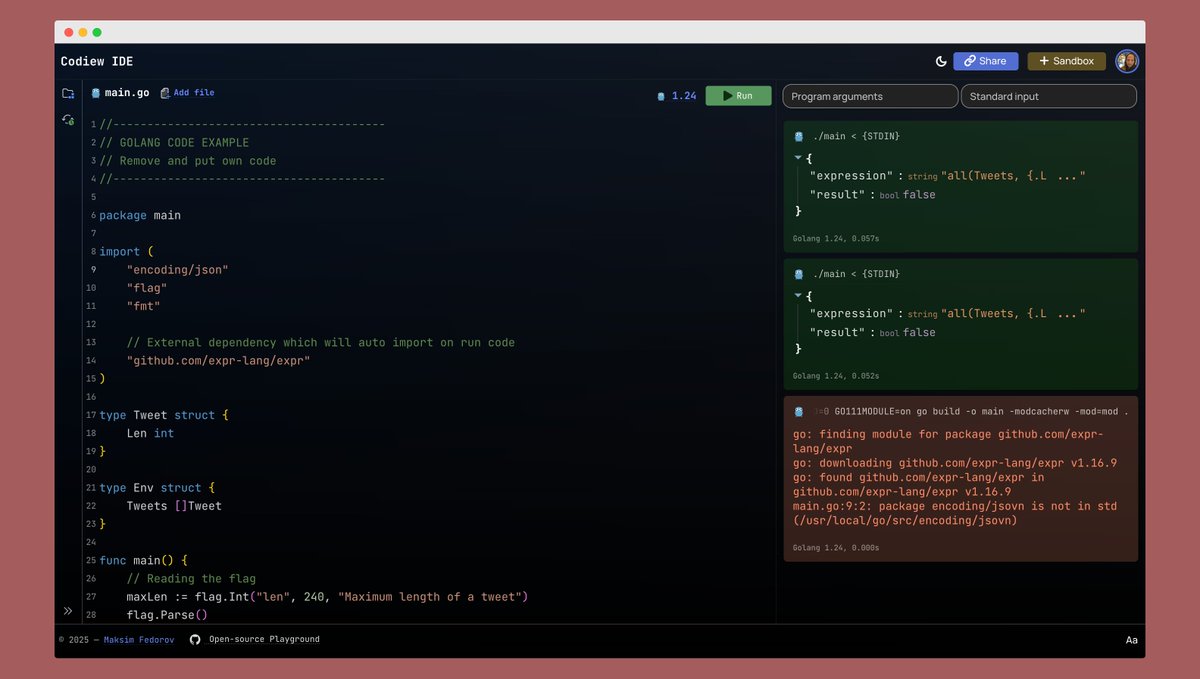1200x679 pixels.
Task: Click the "Len int" field line
Action: 150,433
